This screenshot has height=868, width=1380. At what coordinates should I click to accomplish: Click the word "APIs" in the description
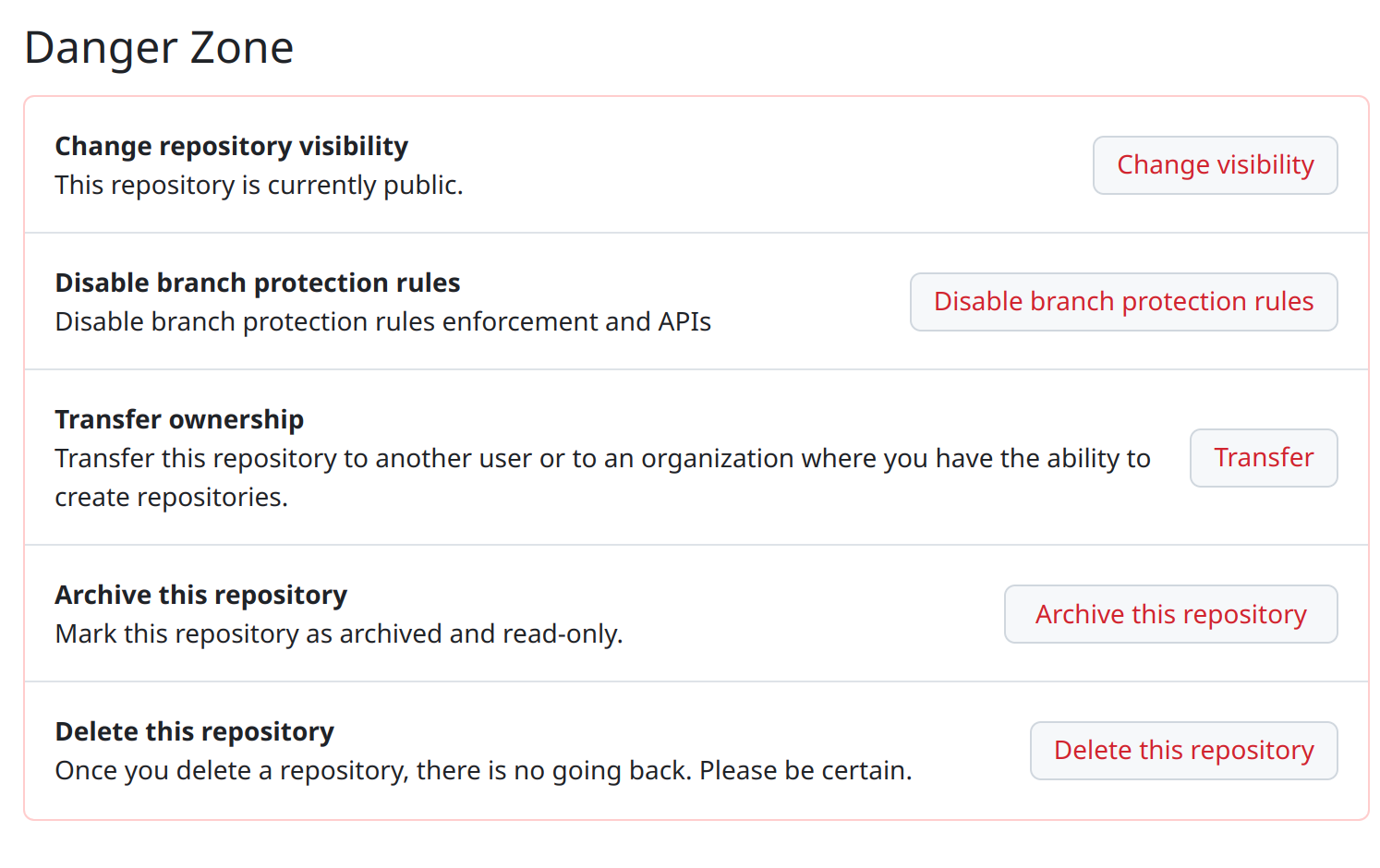coord(684,322)
